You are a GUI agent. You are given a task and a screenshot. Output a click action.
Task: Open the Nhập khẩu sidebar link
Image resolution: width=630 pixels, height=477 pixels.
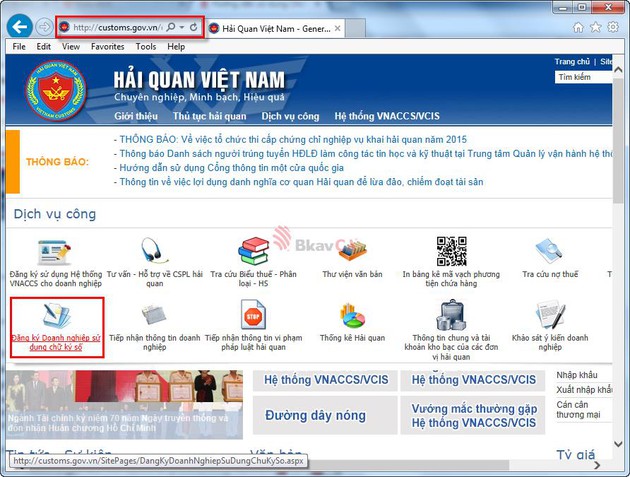click(x=577, y=375)
